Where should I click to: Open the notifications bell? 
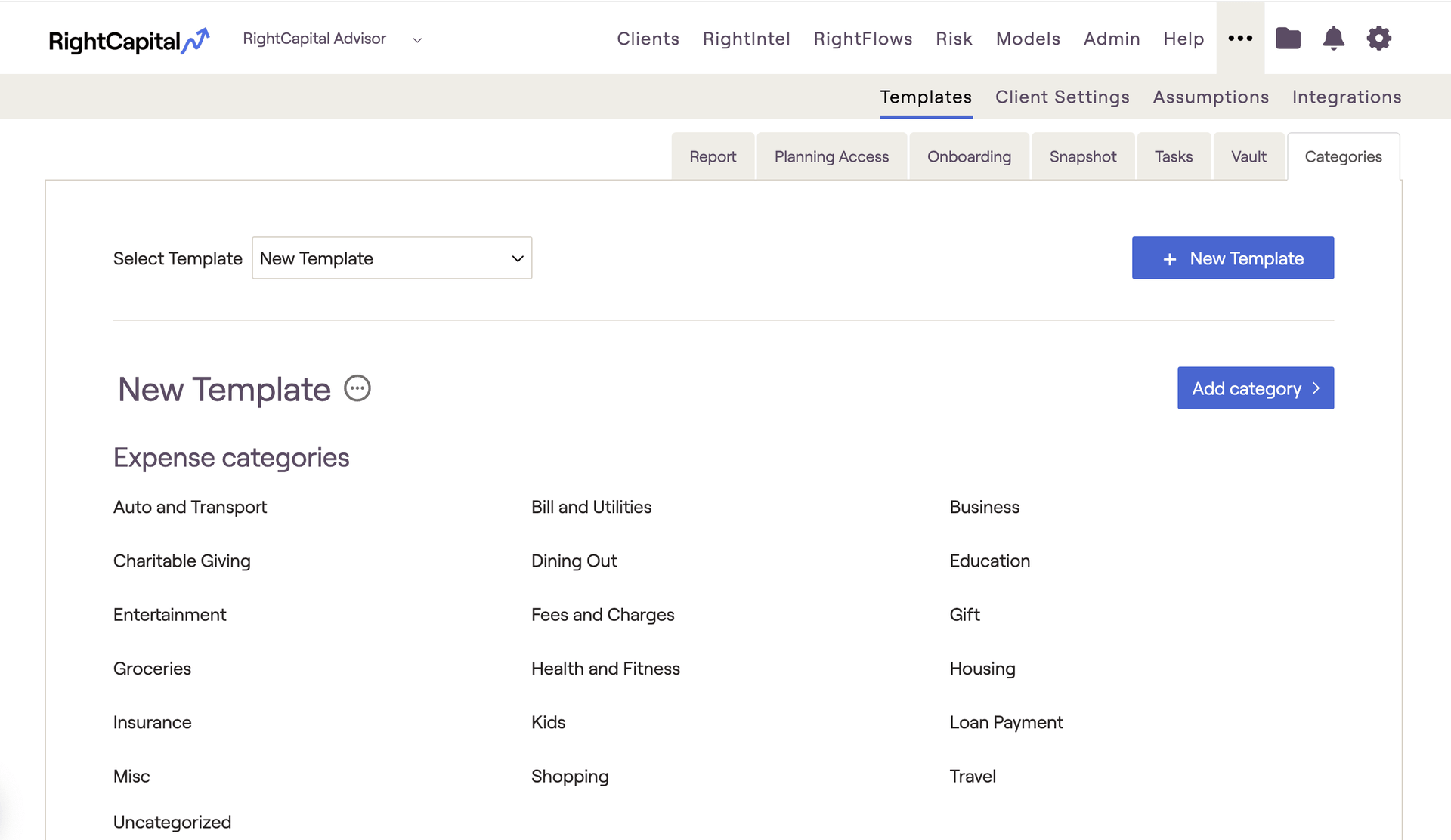[1333, 38]
